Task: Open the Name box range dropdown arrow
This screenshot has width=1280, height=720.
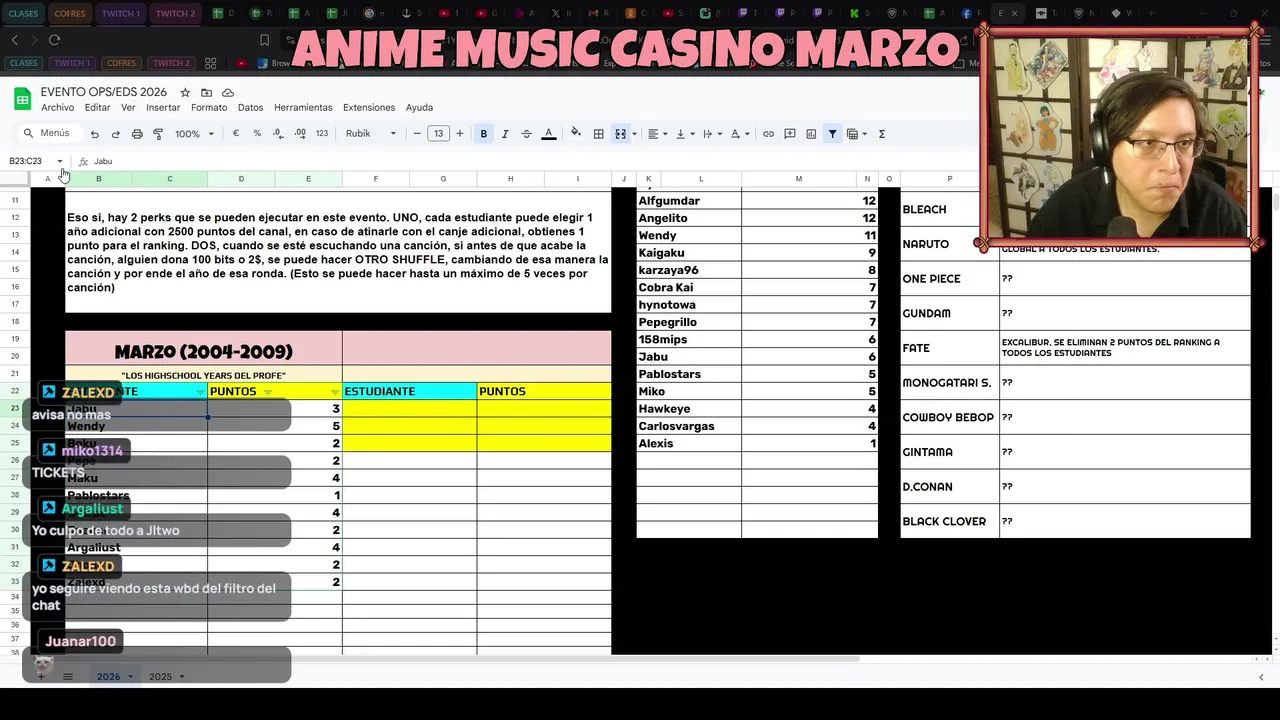Action: [x=60, y=161]
